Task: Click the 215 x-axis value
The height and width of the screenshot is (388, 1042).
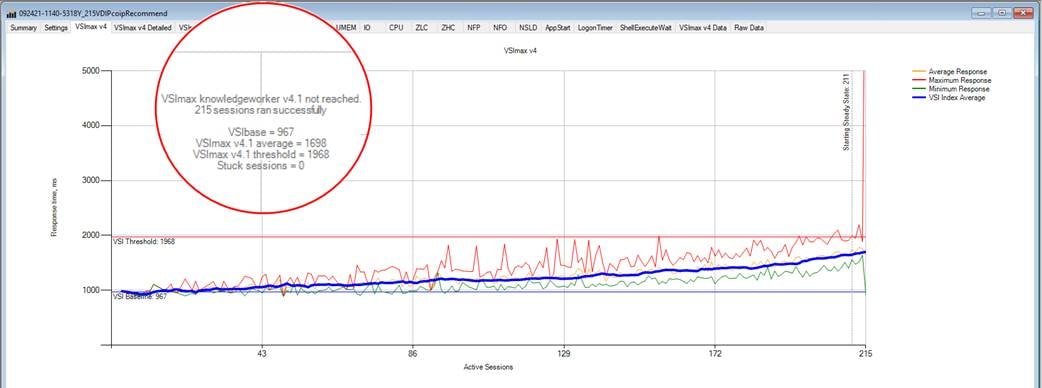Action: pyautogui.click(x=865, y=354)
